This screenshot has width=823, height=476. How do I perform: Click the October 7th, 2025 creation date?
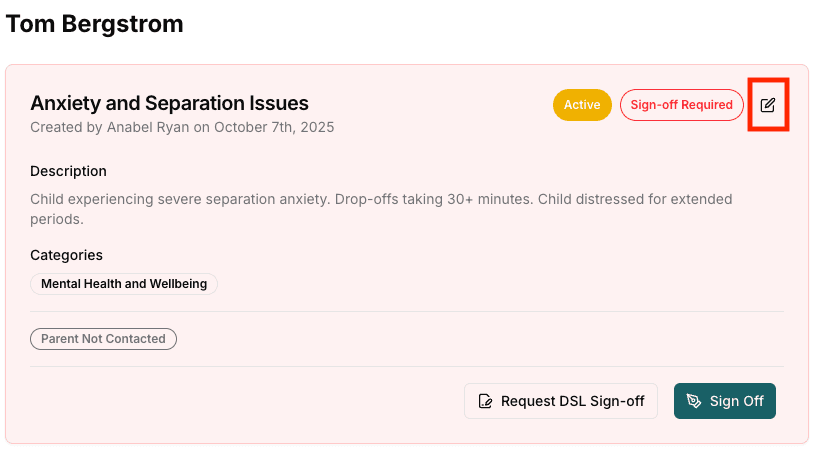(274, 128)
